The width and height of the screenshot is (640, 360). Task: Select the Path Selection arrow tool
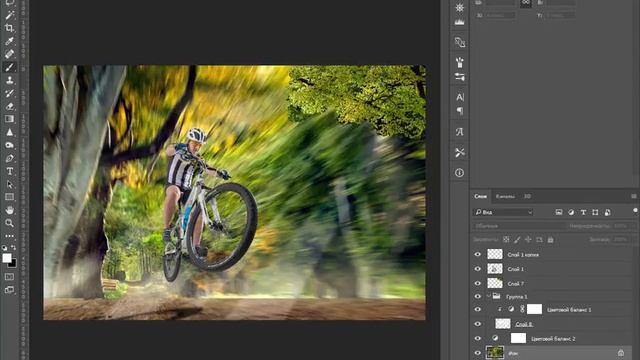point(9,184)
